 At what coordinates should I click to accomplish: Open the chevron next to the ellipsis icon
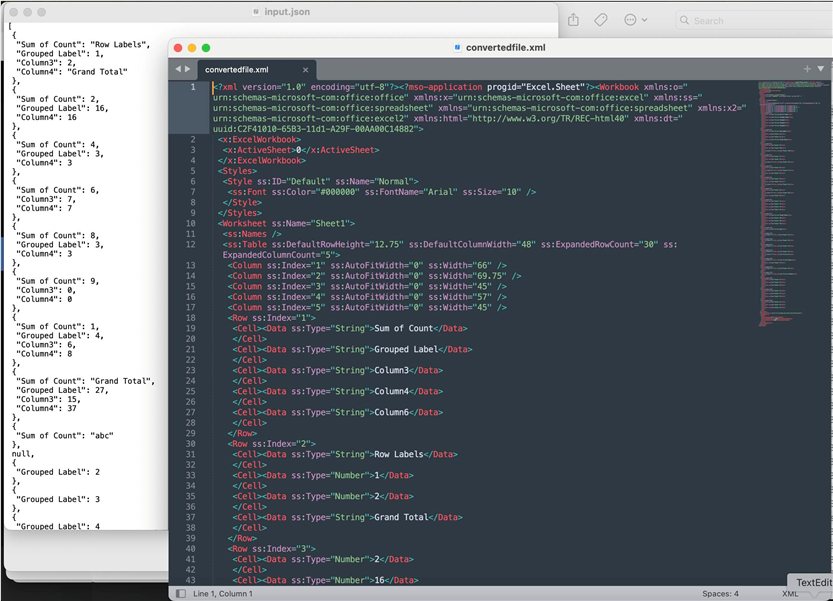(x=644, y=19)
